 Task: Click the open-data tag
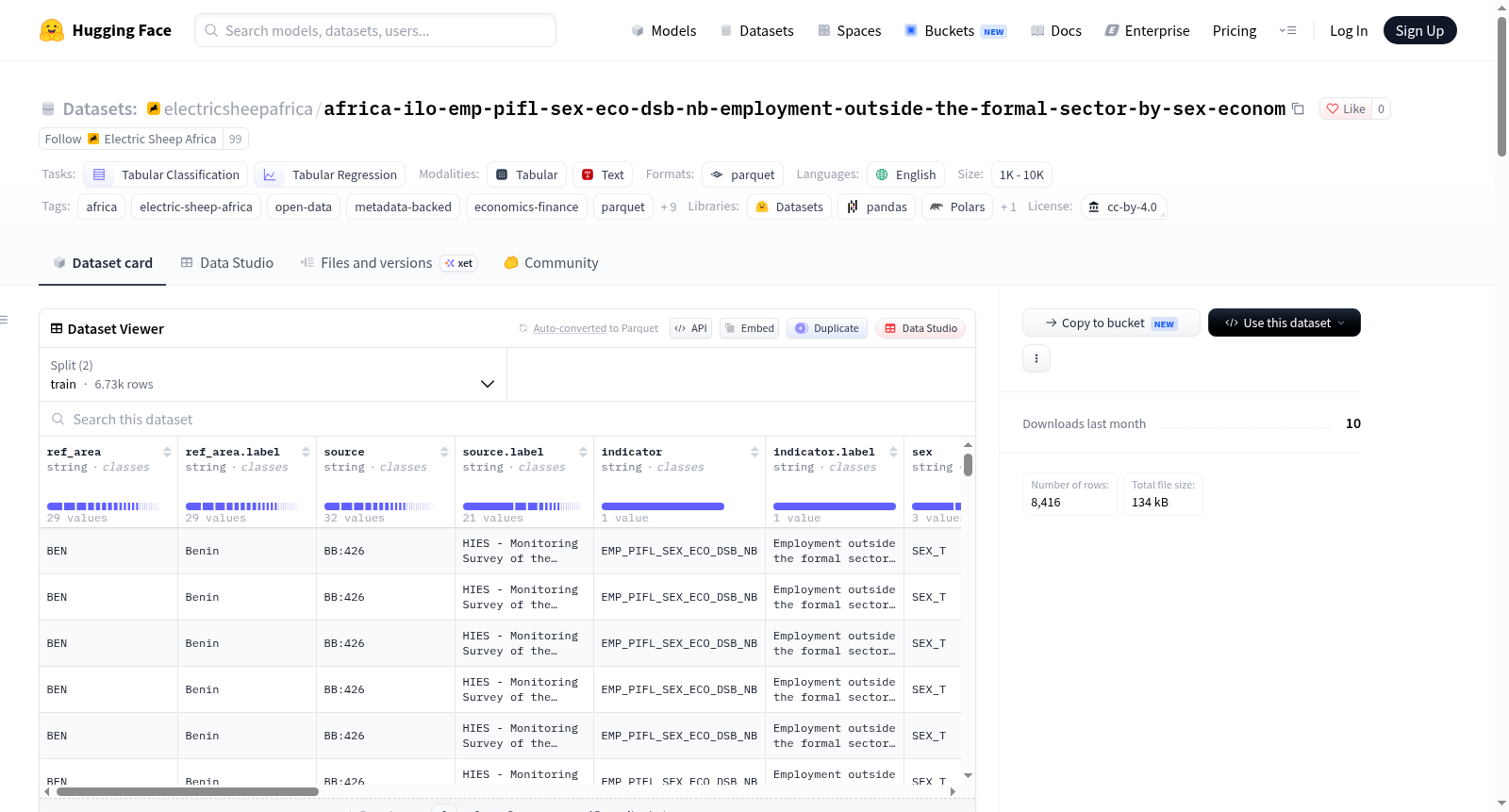point(304,207)
